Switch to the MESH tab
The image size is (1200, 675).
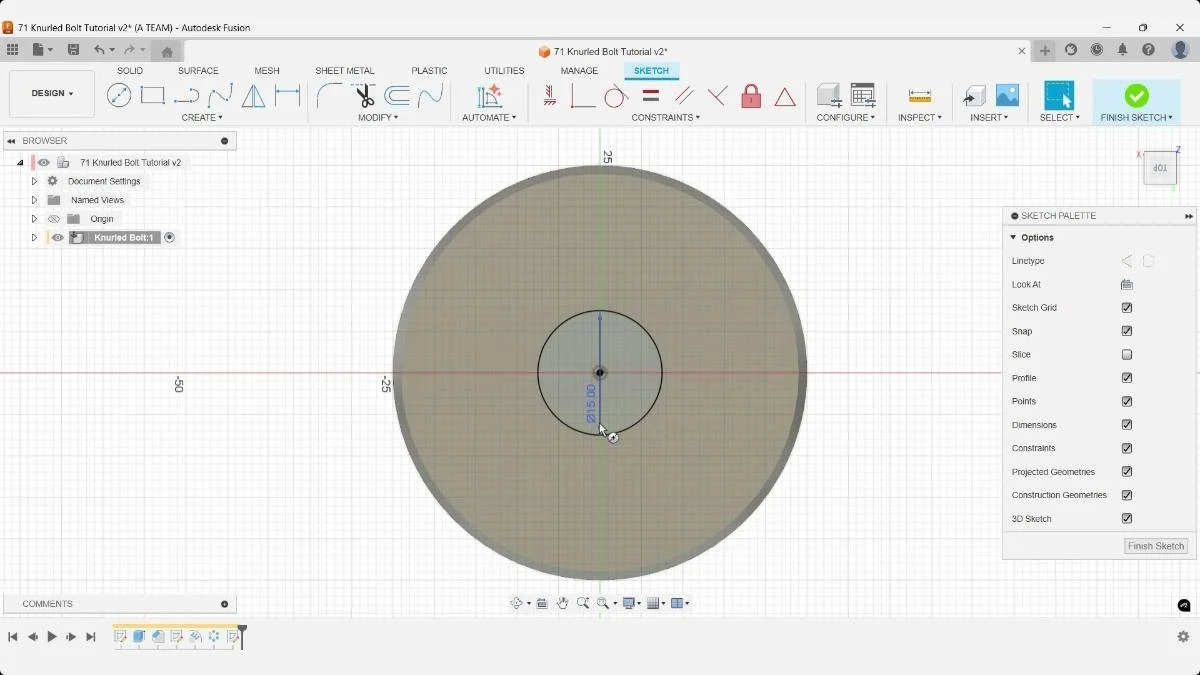[267, 71]
